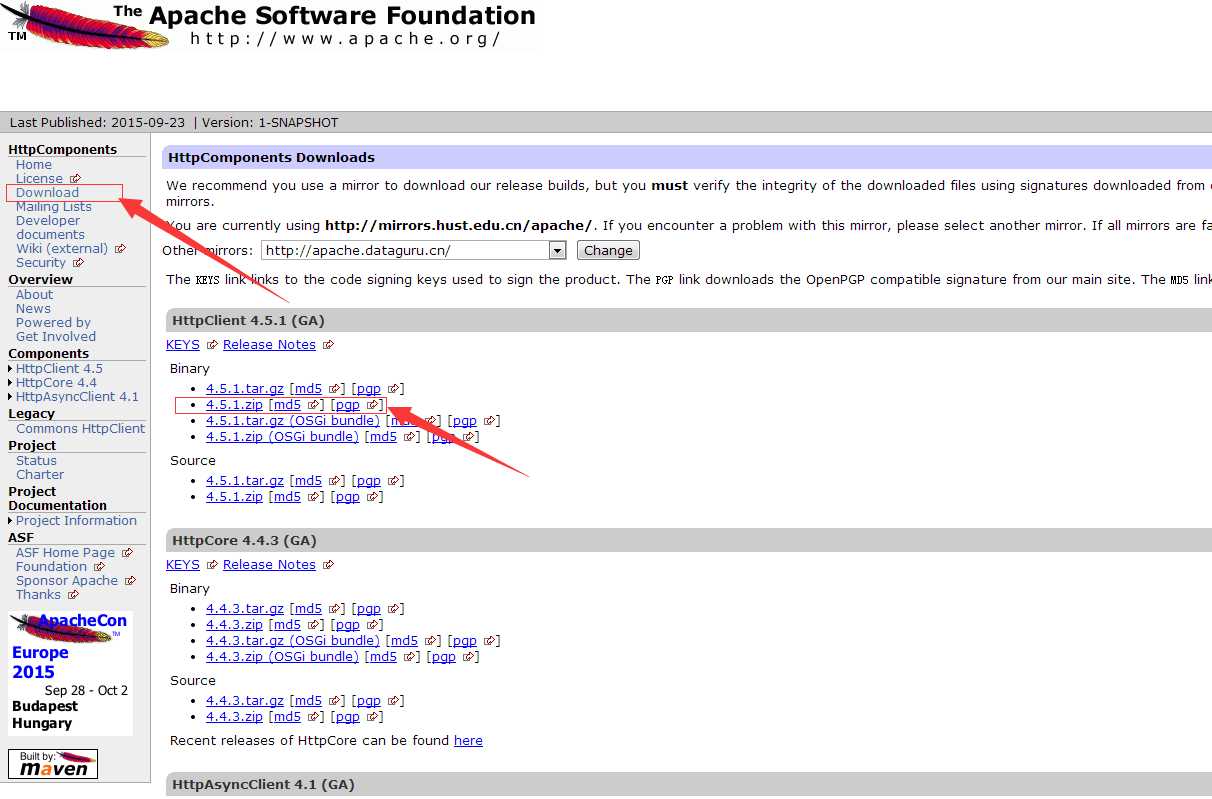Download HttpClient 4.5.1.tar.gz (OSGi bundle)

pos(293,421)
